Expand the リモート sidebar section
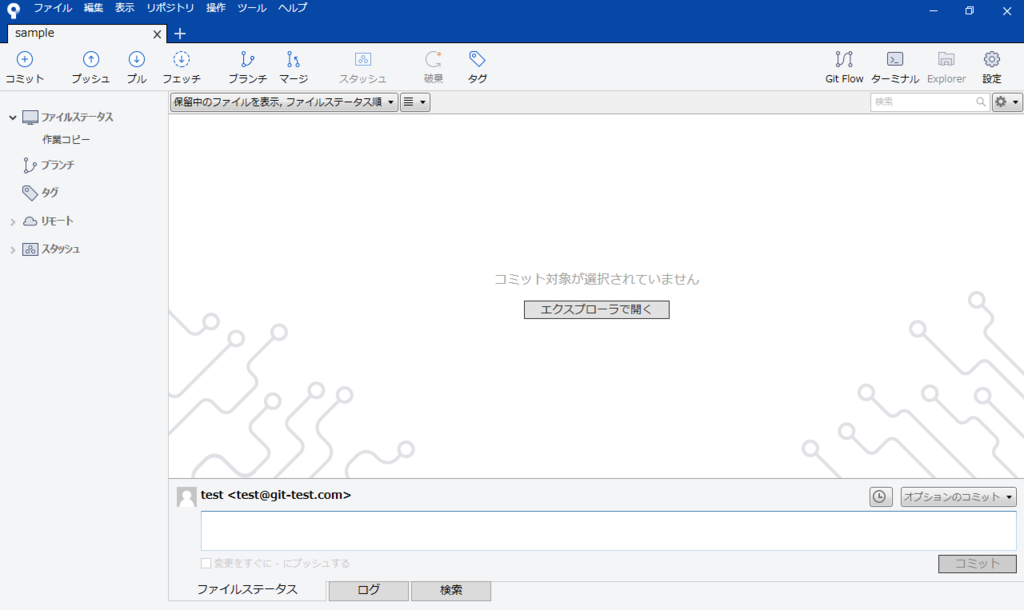Viewport: 1024px width, 610px height. click(x=14, y=221)
